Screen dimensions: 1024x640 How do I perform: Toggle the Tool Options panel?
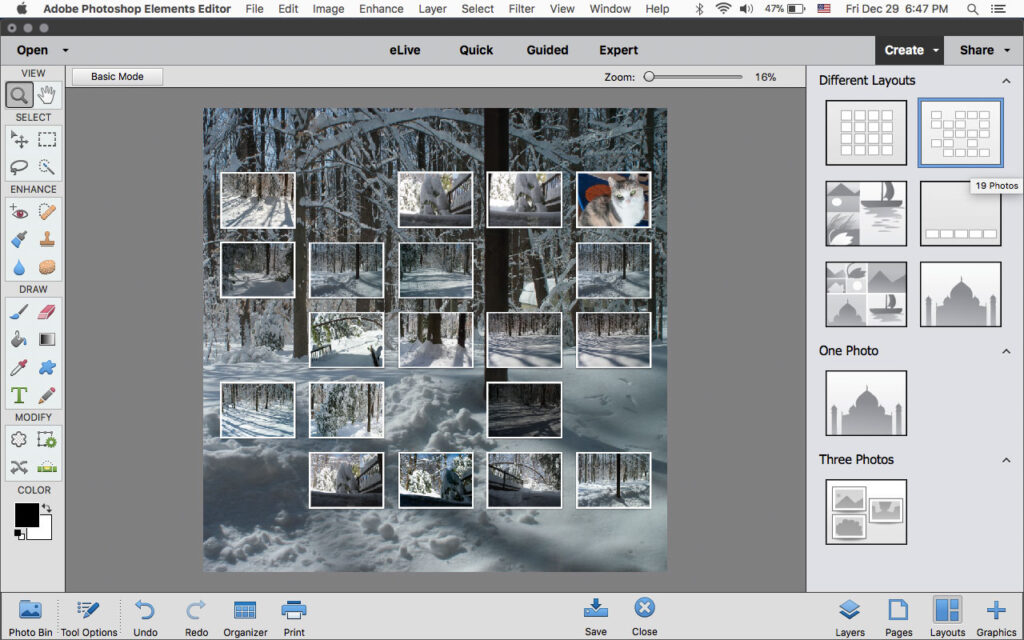(x=89, y=614)
